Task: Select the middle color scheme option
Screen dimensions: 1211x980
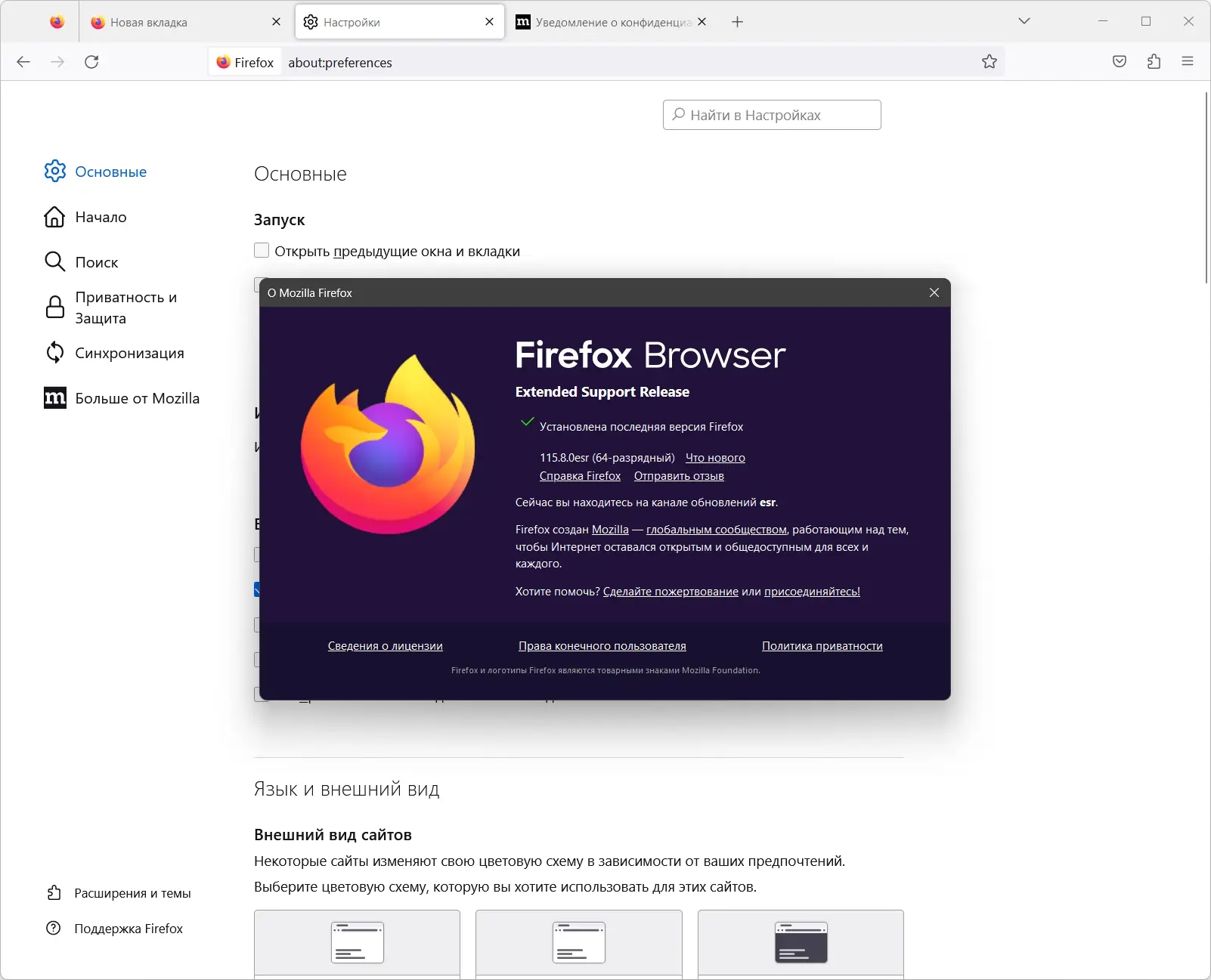Action: pyautogui.click(x=579, y=943)
